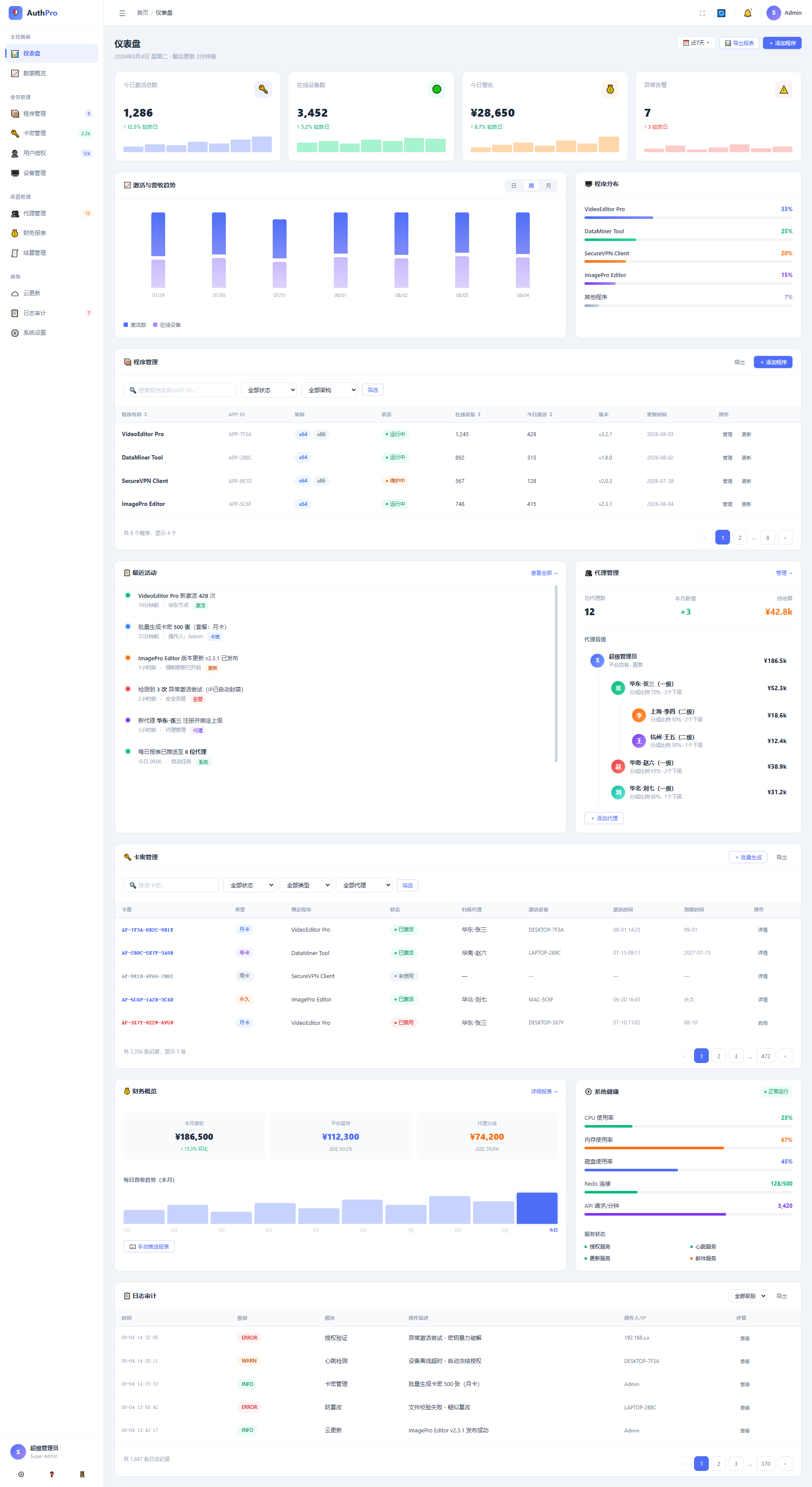The width and height of the screenshot is (812, 1487).
Task: Open 卡密管理 key icon in sidebar
Action: pos(15,134)
